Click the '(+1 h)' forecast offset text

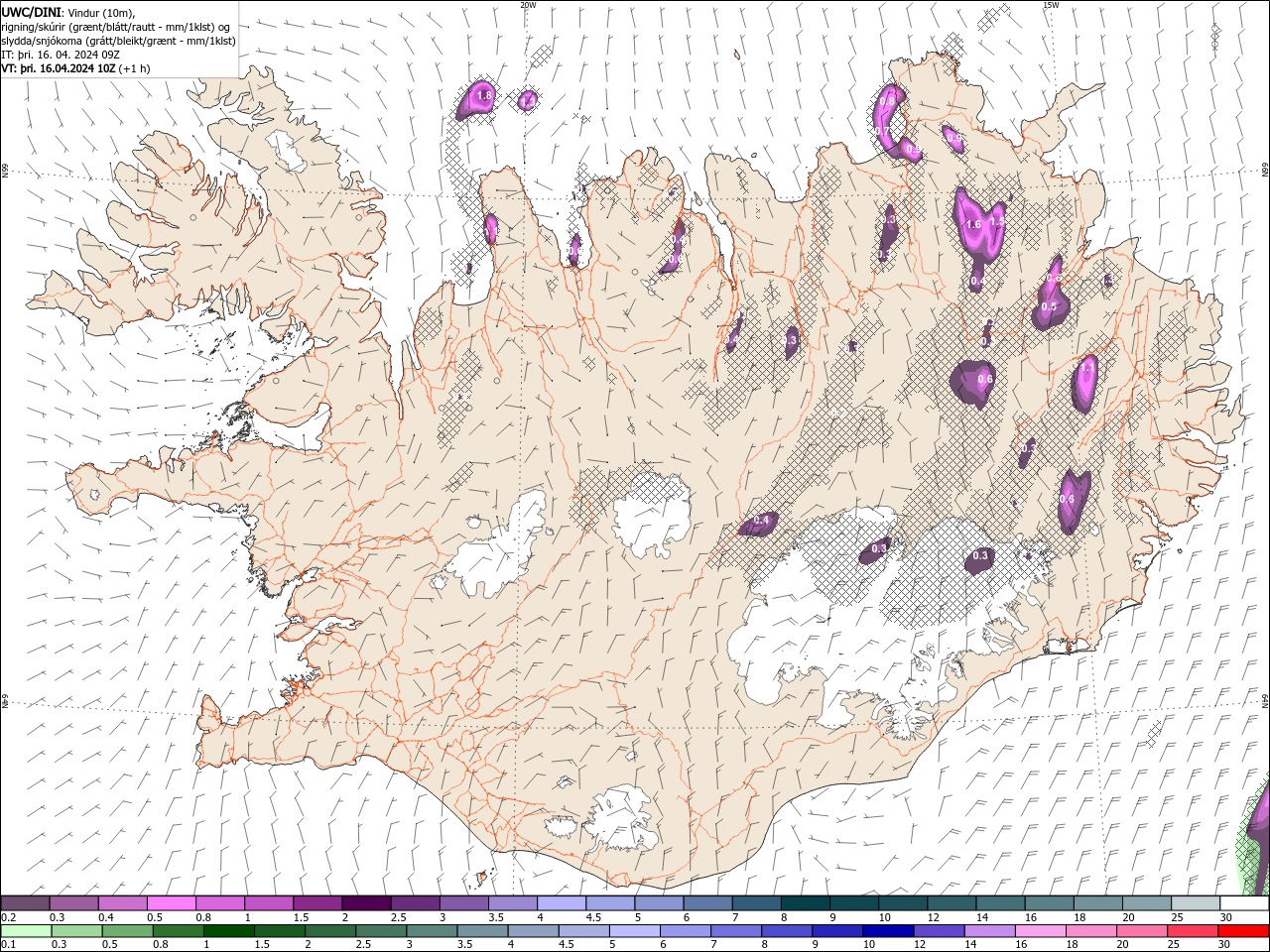(x=135, y=68)
